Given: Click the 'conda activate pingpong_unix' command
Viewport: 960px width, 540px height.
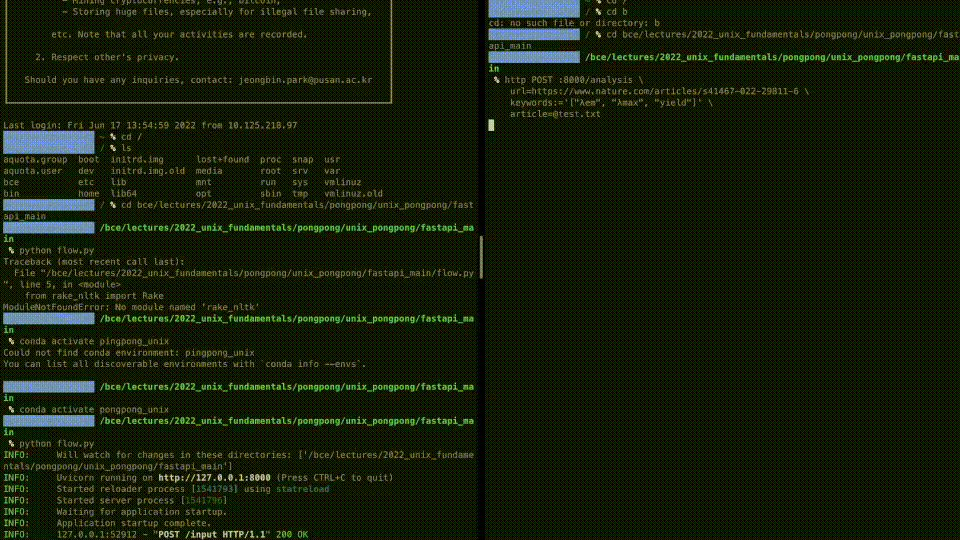Looking at the screenshot, I should coord(94,342).
